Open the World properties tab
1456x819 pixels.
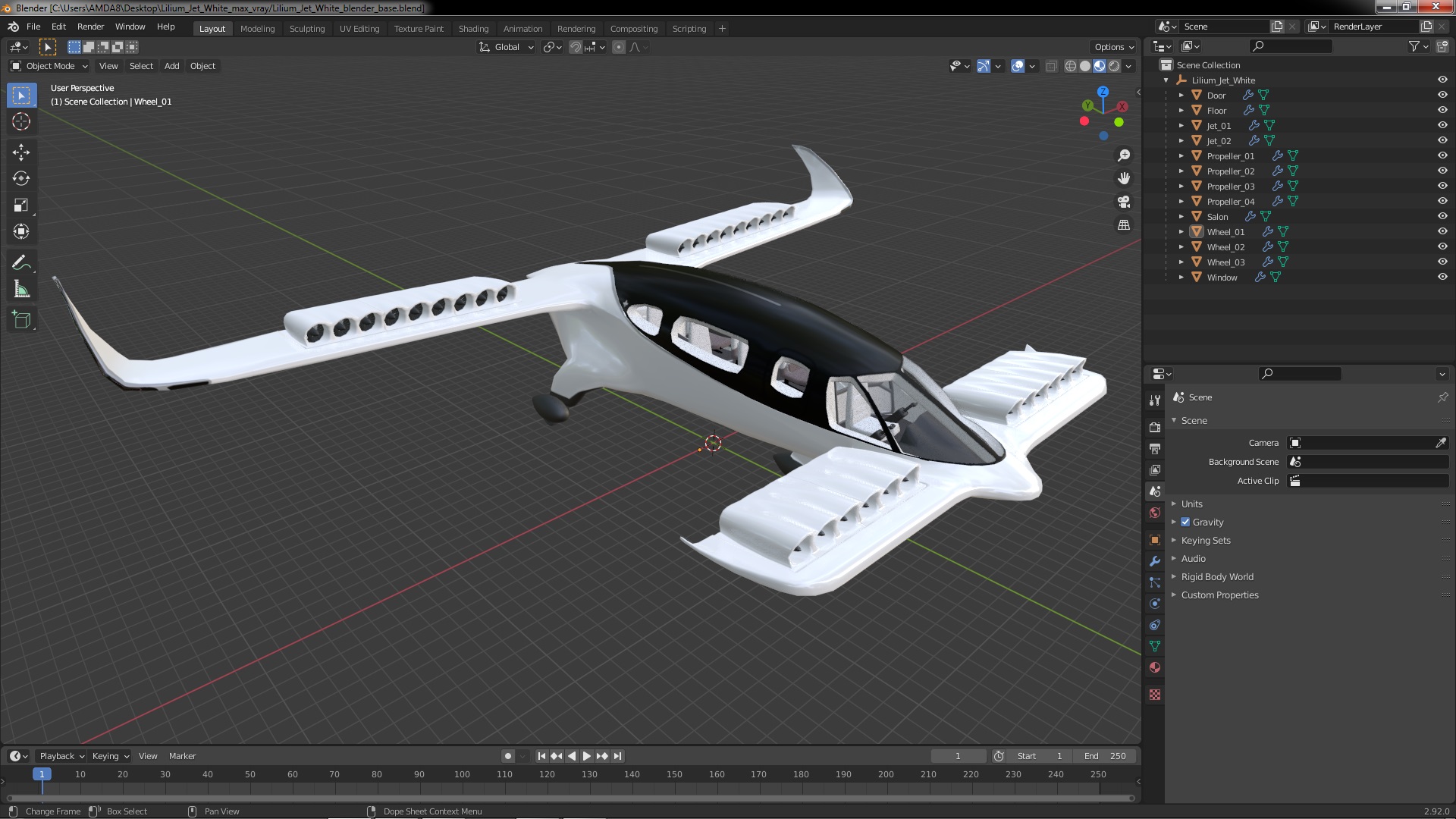[1155, 513]
